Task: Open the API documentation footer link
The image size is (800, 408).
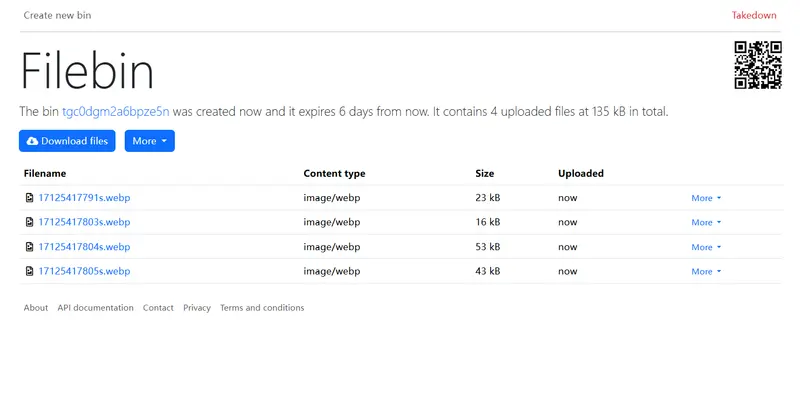Action: (x=95, y=308)
